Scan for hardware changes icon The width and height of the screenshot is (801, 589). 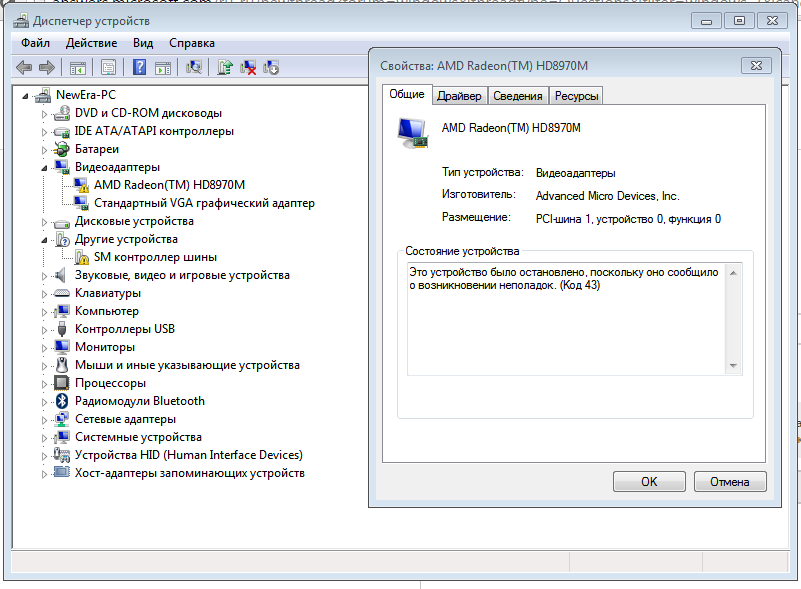194,67
